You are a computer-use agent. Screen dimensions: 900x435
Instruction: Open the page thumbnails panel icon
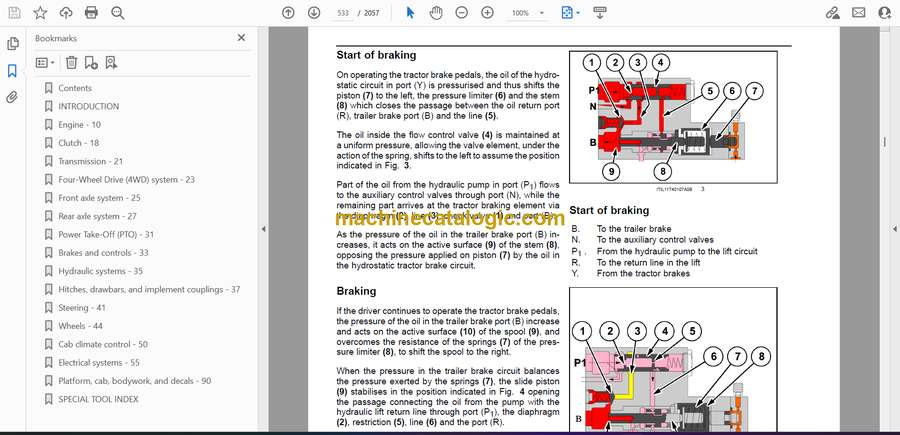[x=13, y=44]
